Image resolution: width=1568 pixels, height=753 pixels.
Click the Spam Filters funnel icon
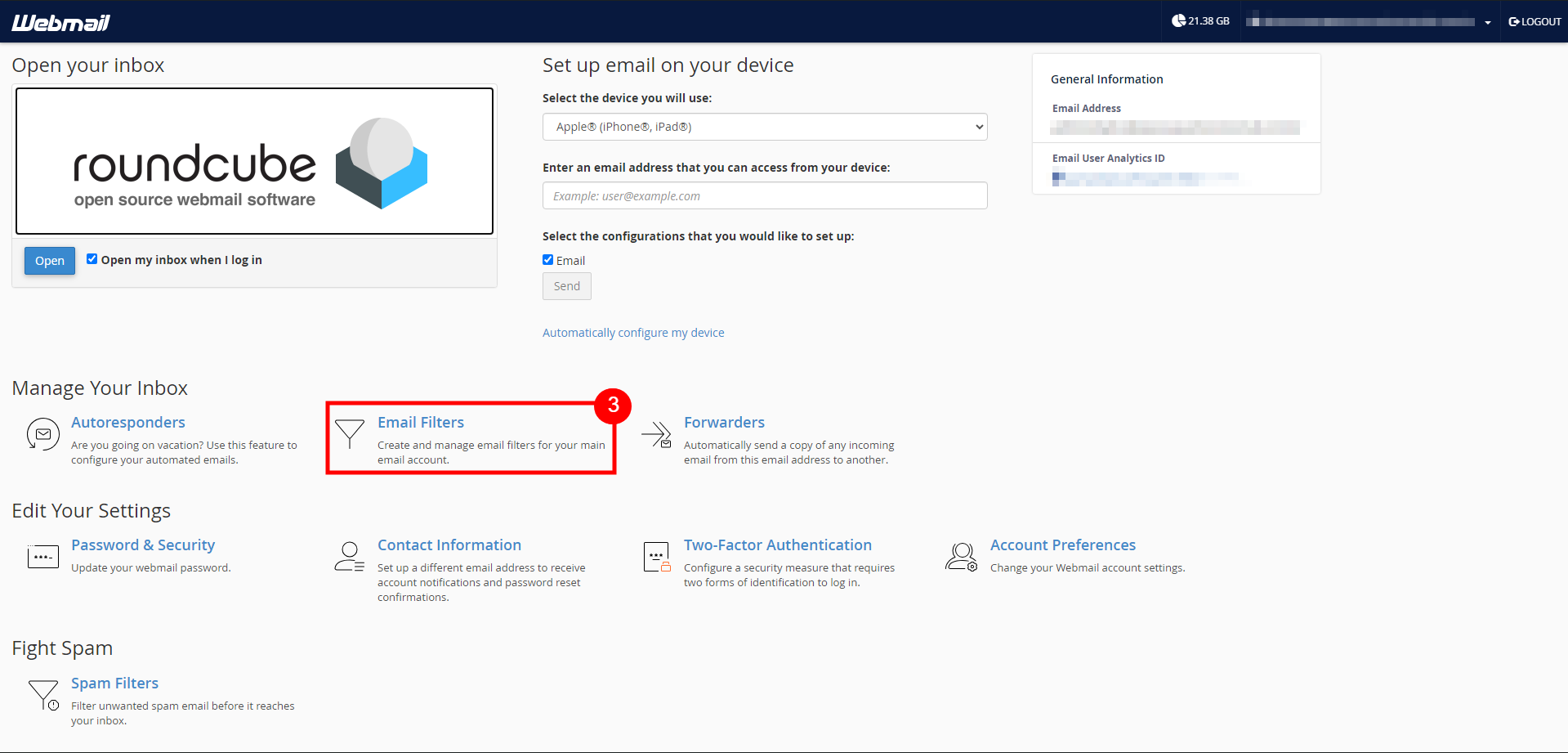[44, 694]
